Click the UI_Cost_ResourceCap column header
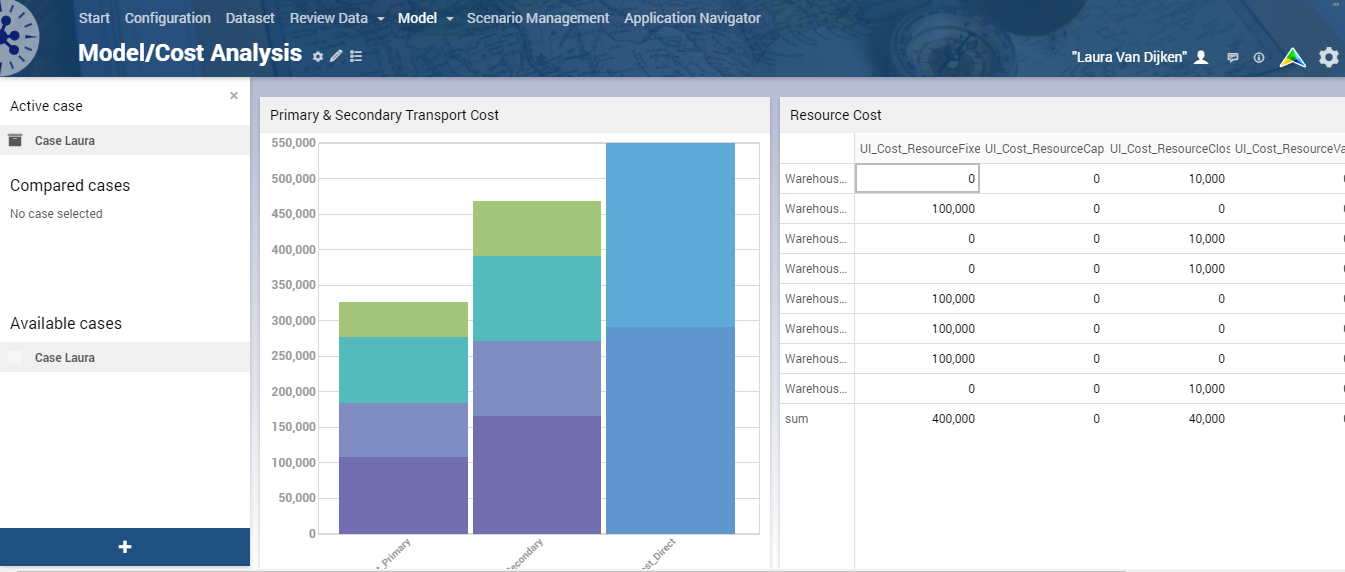The height and width of the screenshot is (572, 1345). [1044, 149]
